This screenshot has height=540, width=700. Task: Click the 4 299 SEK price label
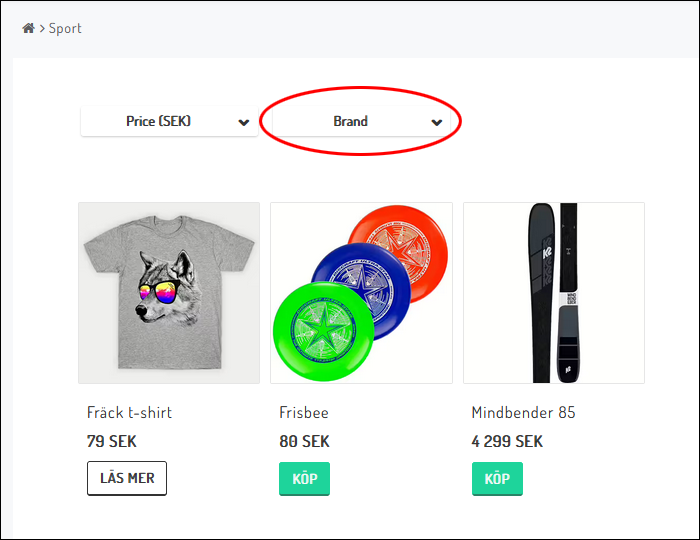(x=507, y=441)
